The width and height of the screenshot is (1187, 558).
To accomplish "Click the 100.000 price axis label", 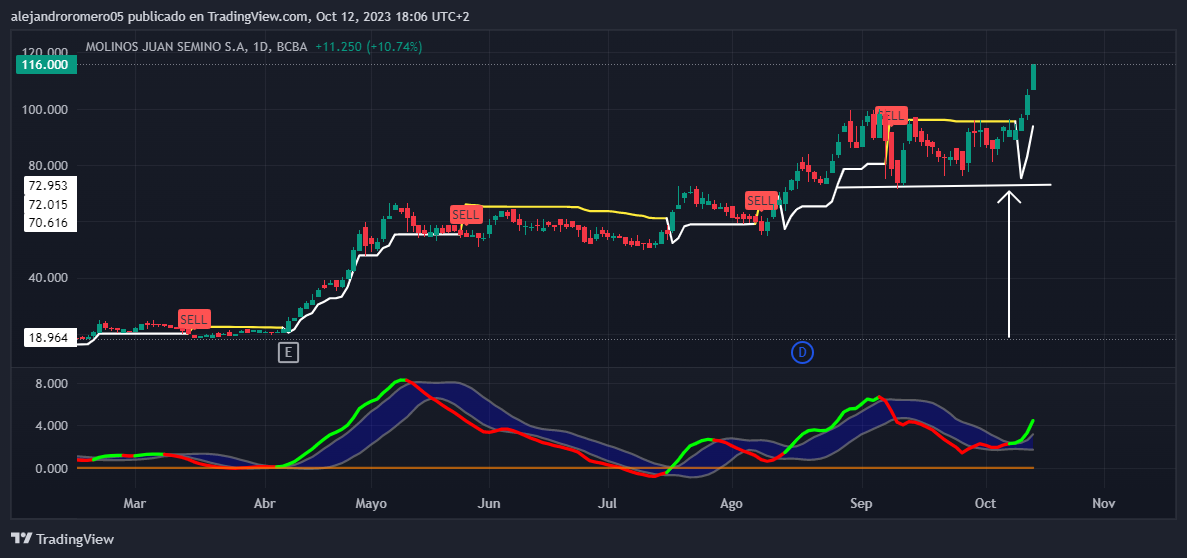I will coord(46,109).
